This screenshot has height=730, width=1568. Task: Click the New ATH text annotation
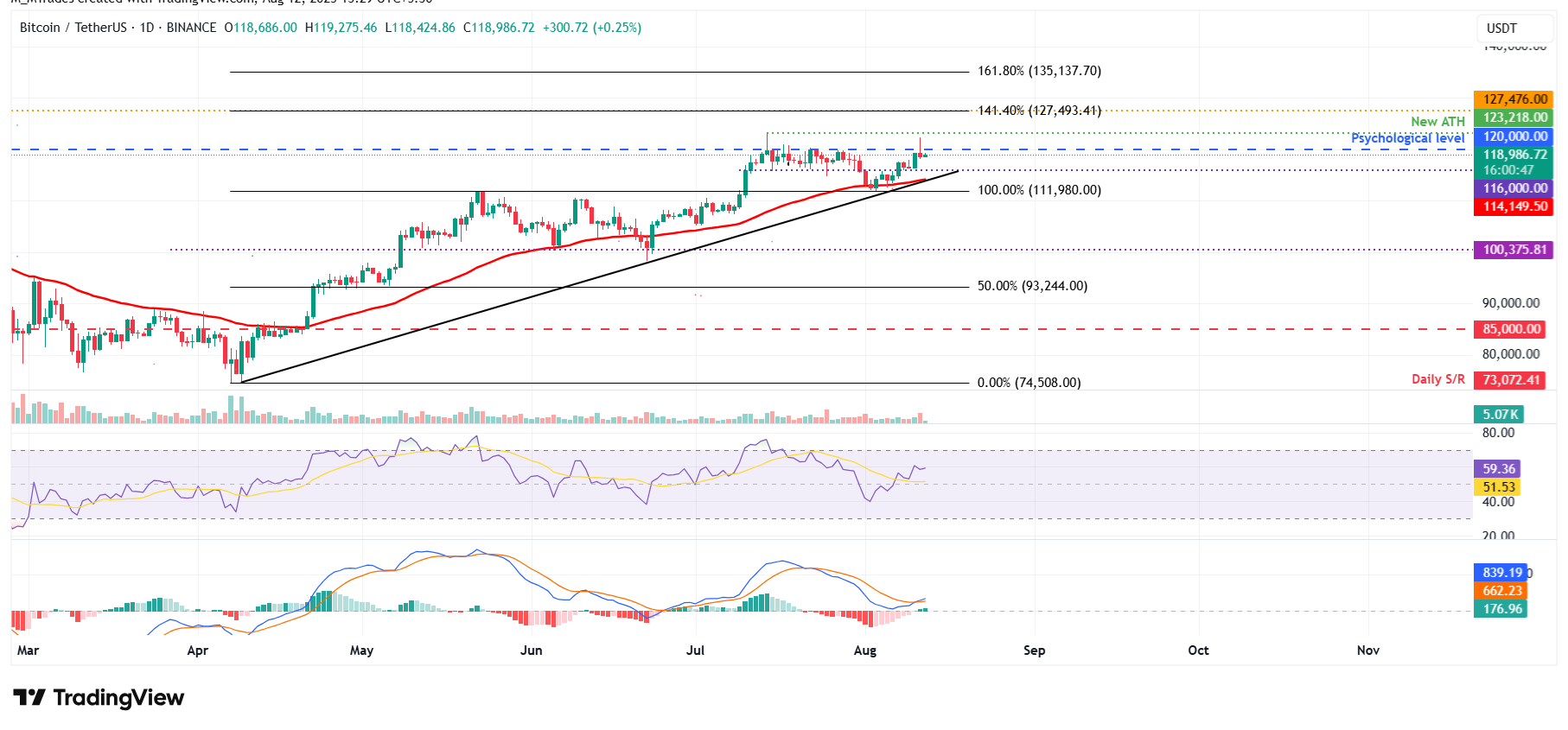(1437, 122)
